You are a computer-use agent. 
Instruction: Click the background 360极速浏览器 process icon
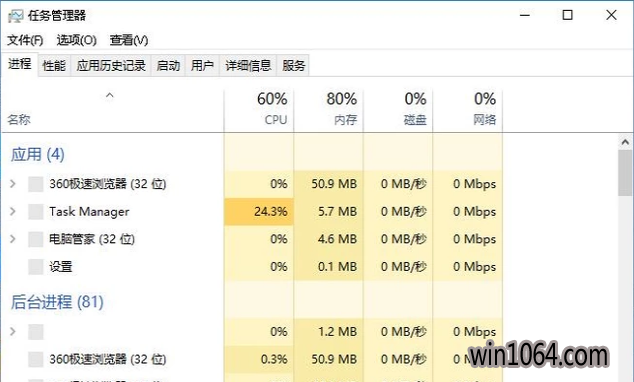pyautogui.click(x=36, y=359)
